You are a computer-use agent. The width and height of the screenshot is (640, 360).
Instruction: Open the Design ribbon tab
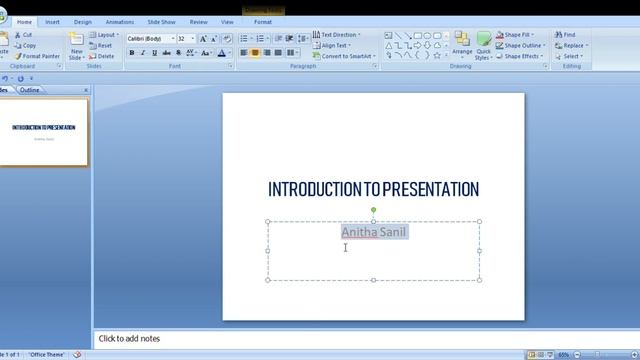click(83, 22)
